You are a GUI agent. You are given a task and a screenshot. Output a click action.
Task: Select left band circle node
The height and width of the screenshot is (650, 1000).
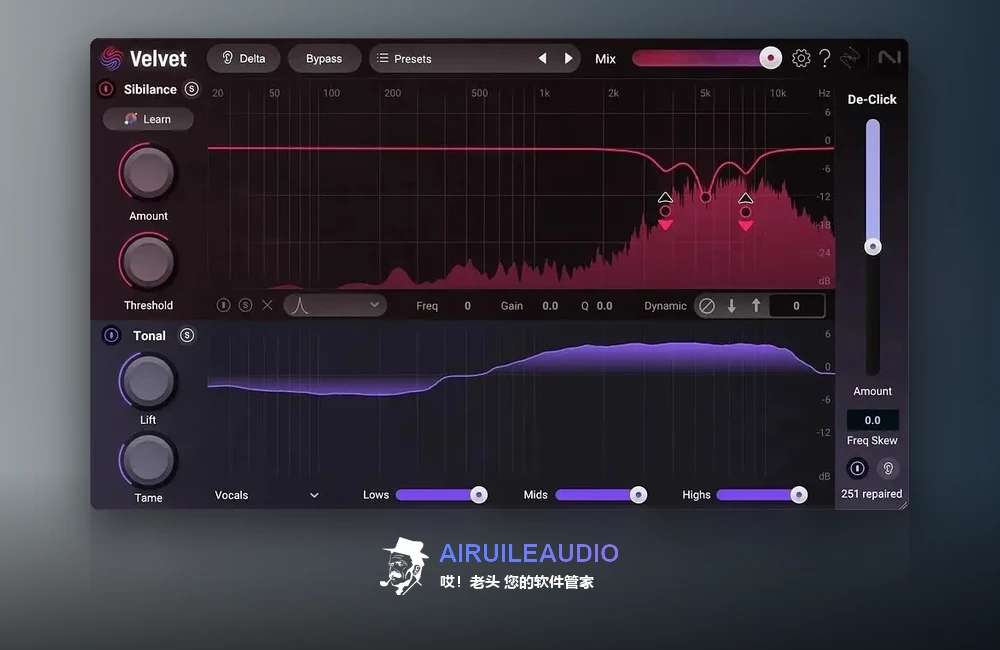[665, 211]
